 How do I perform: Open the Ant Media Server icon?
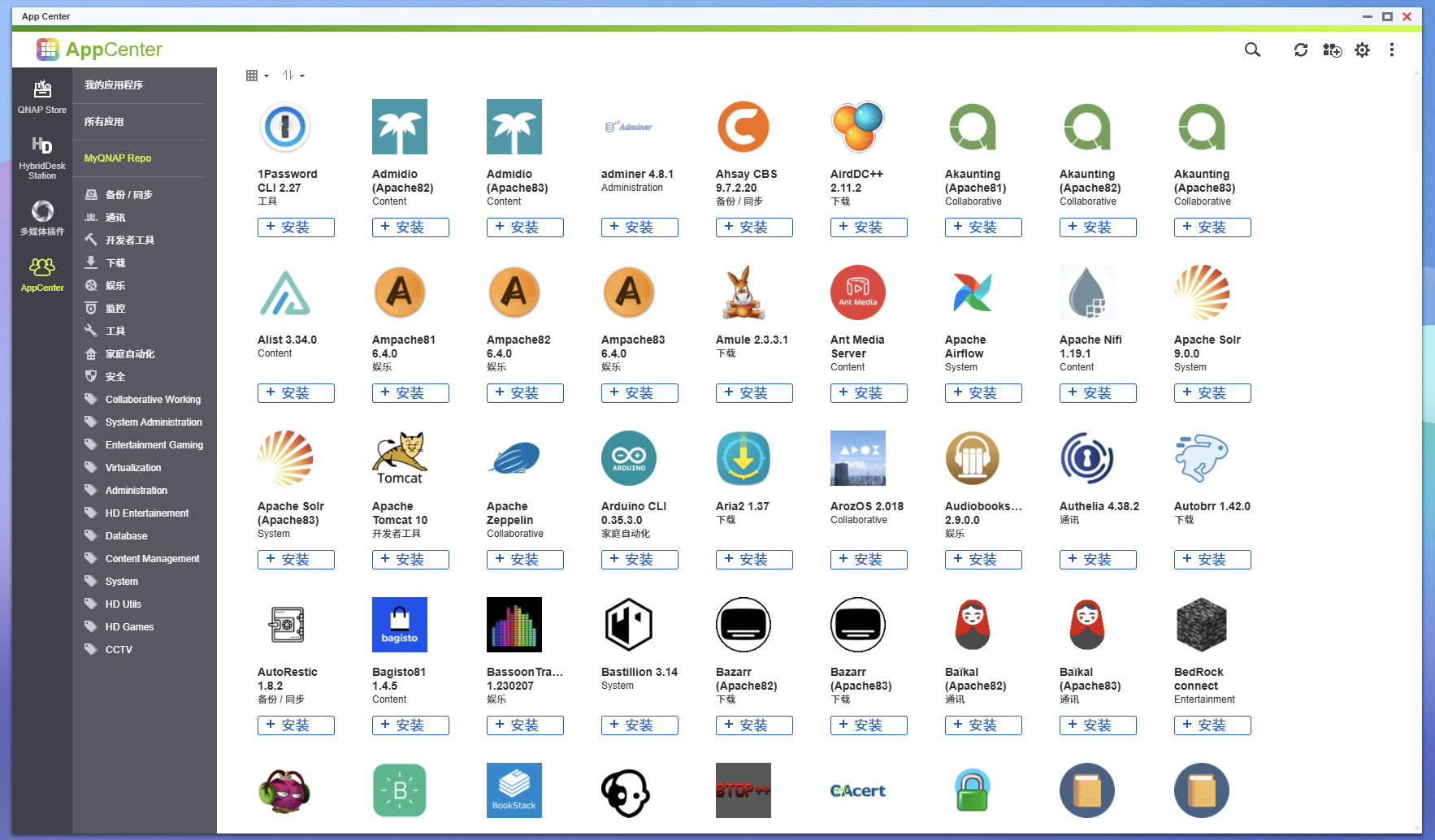click(858, 293)
